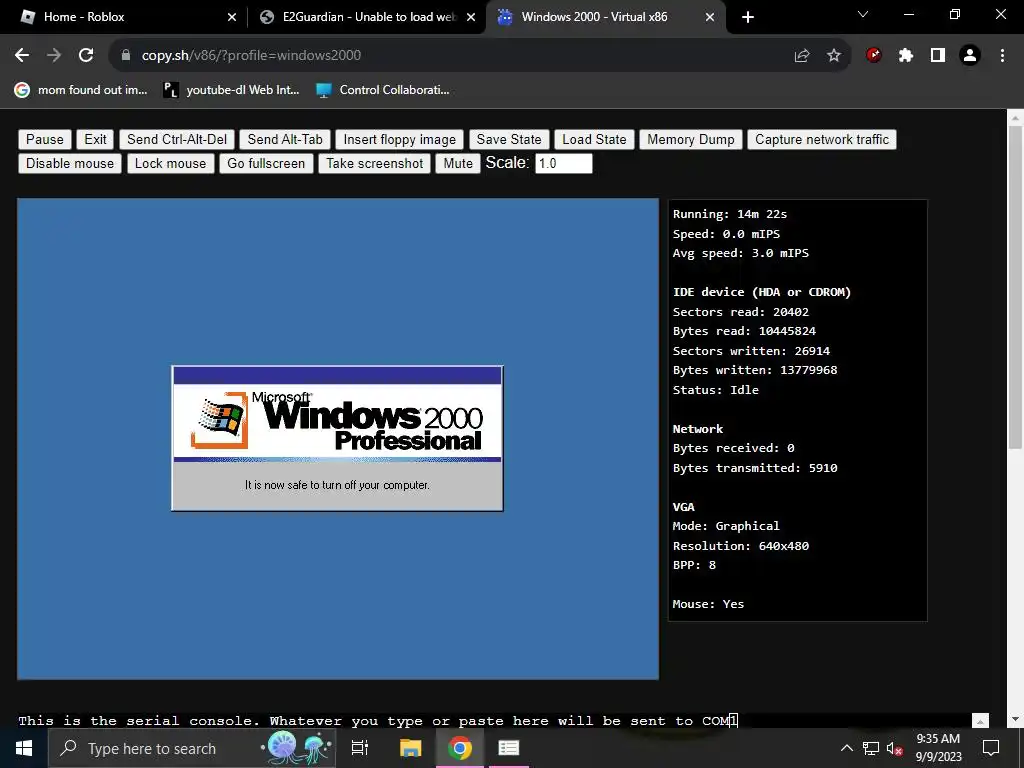Open Chrome's three-dot menu

(1002, 56)
